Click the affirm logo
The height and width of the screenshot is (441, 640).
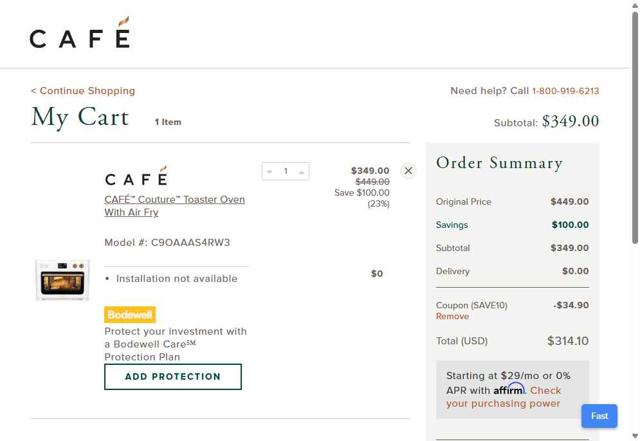click(509, 389)
